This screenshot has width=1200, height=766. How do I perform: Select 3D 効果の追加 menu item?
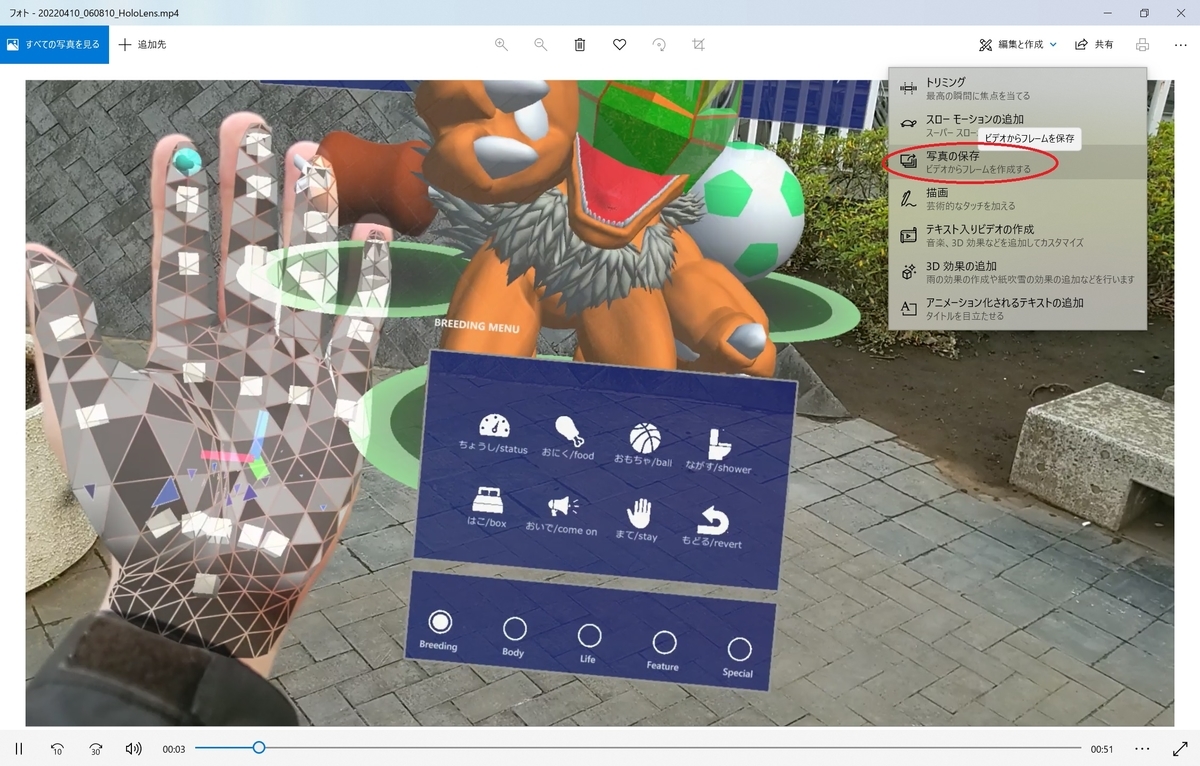1017,272
